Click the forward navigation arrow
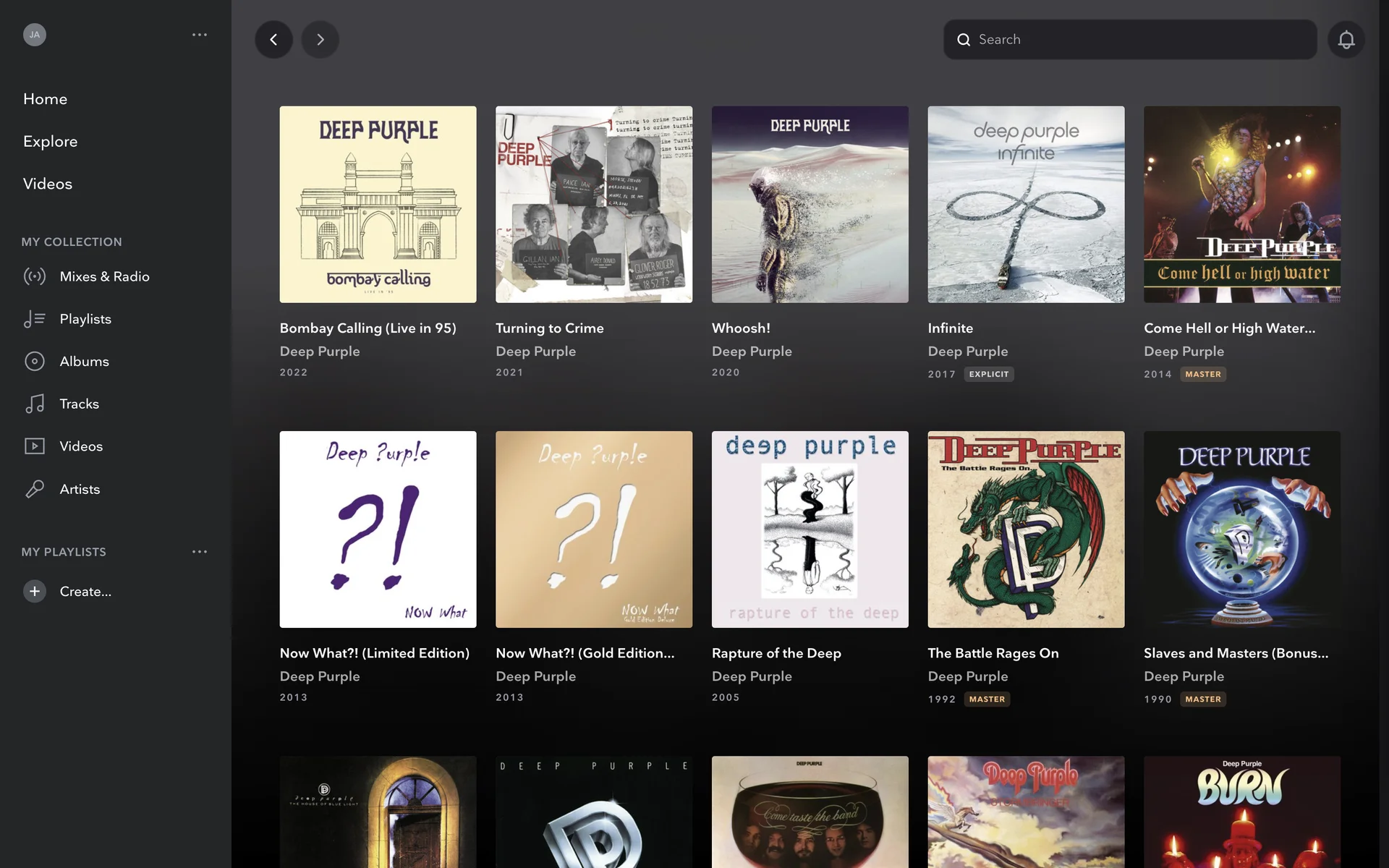Screen dimensions: 1389x868 click(x=320, y=40)
